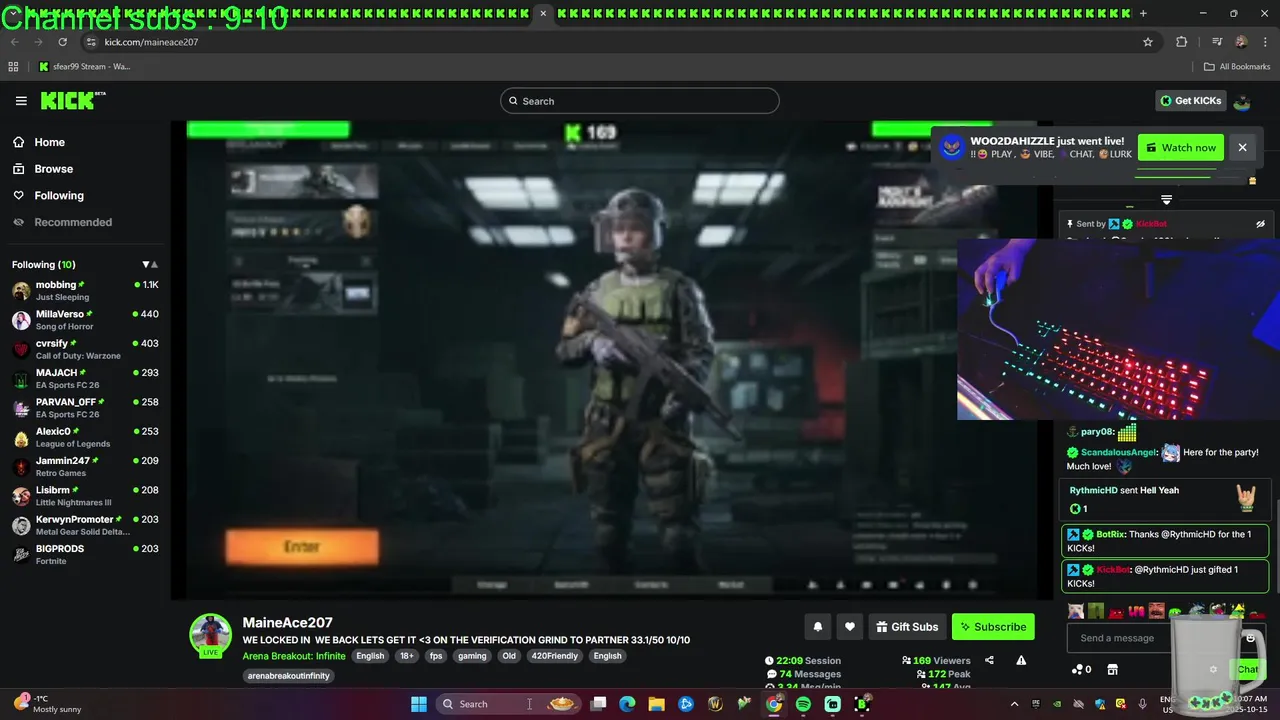Hide the pinned KickBot message
This screenshot has width=1280, height=720.
1260,224
